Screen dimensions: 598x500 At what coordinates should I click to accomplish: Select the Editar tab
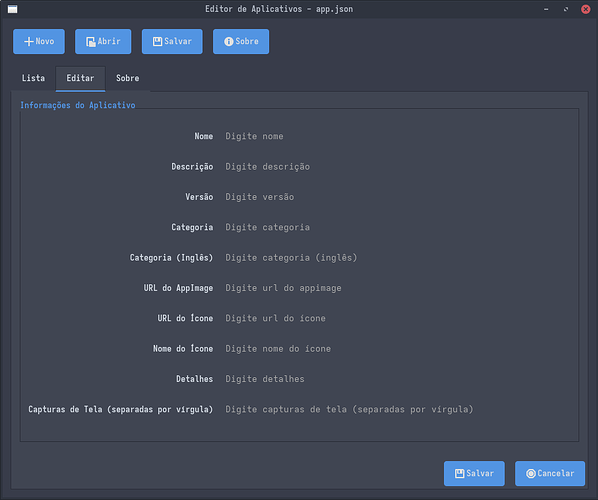[x=80, y=78]
